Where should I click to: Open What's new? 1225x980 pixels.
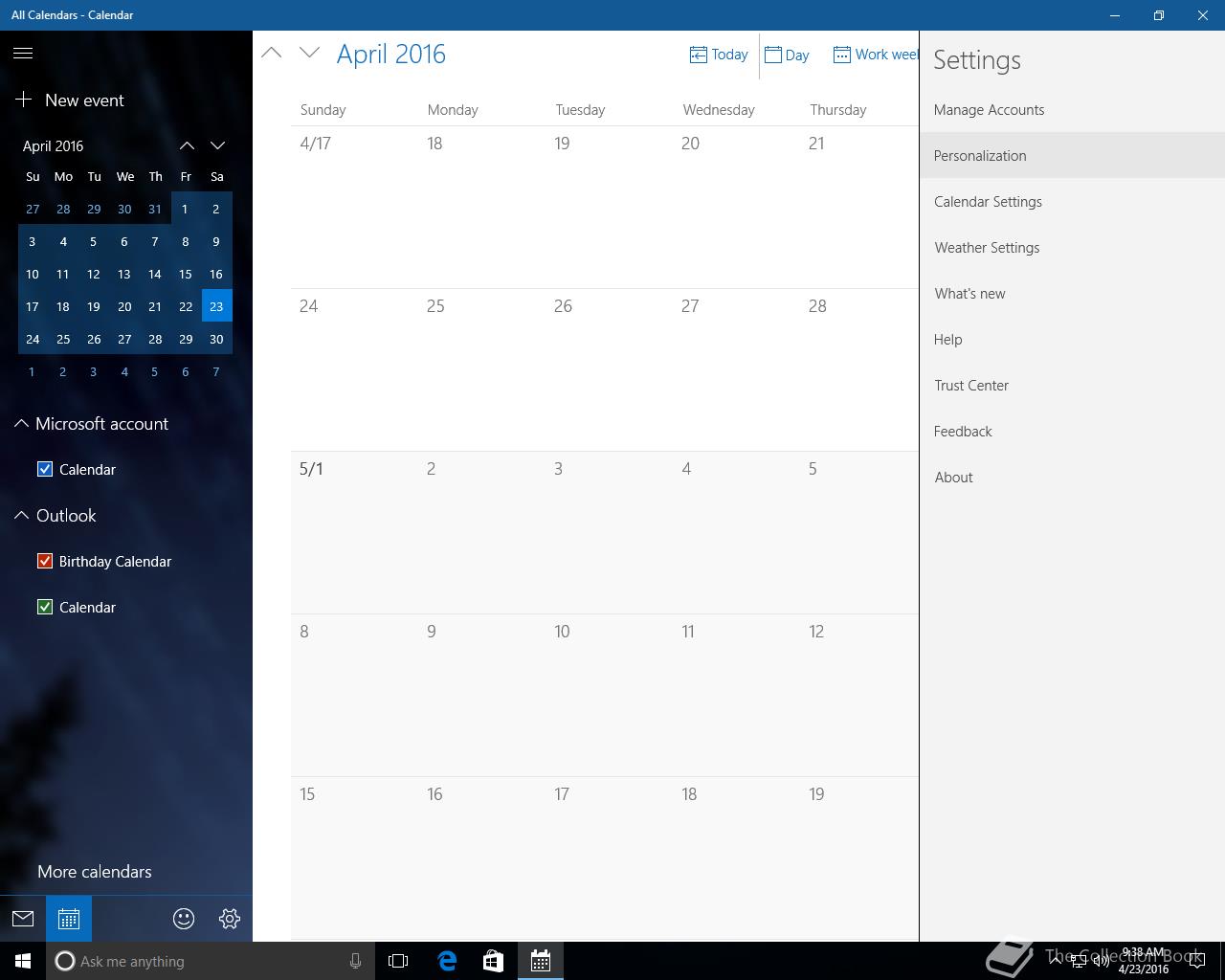[1072, 293]
